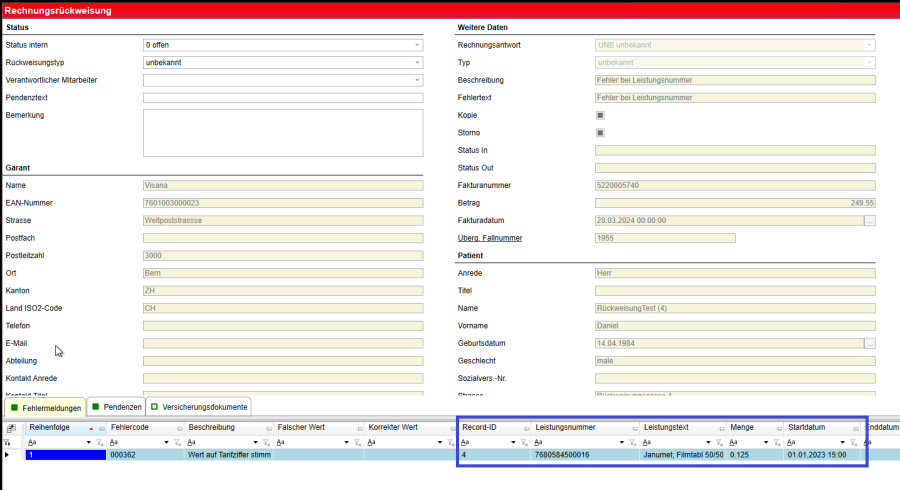
Task: Click into the Bemerkung text area
Action: tap(283, 132)
